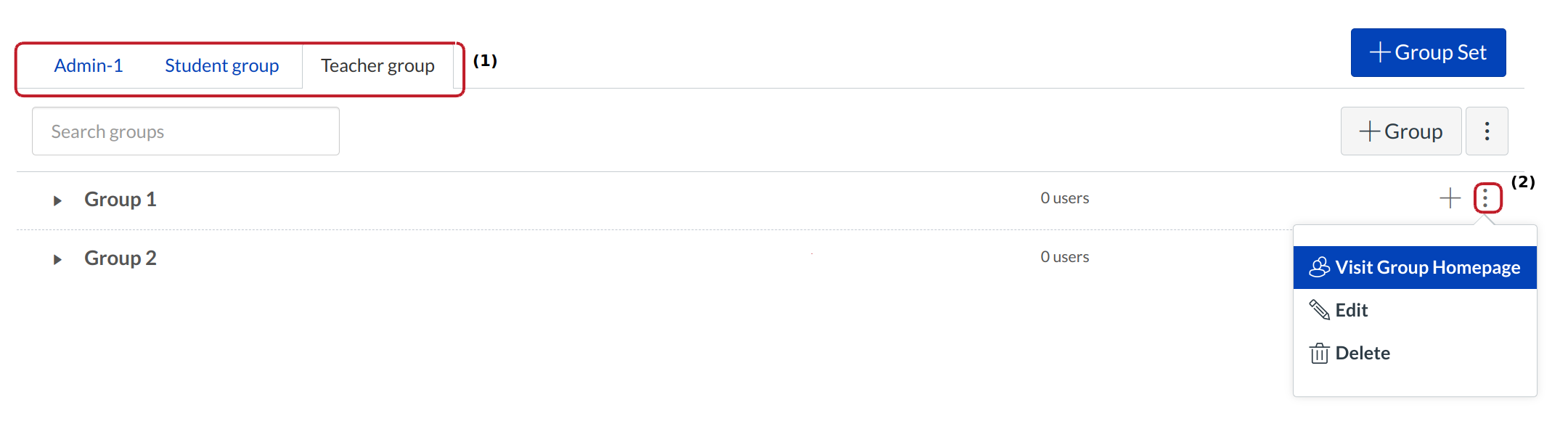Click the plus icon in Group 1 row

(1450, 198)
